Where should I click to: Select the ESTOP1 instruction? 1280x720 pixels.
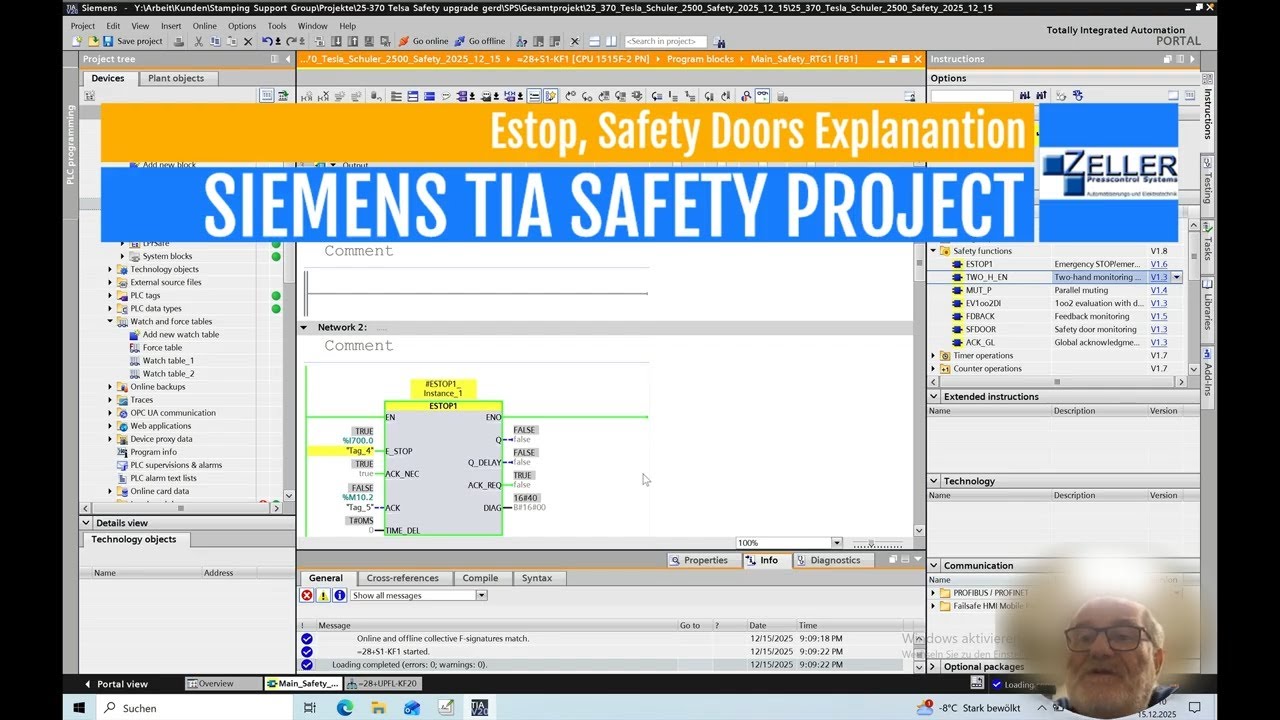979,264
